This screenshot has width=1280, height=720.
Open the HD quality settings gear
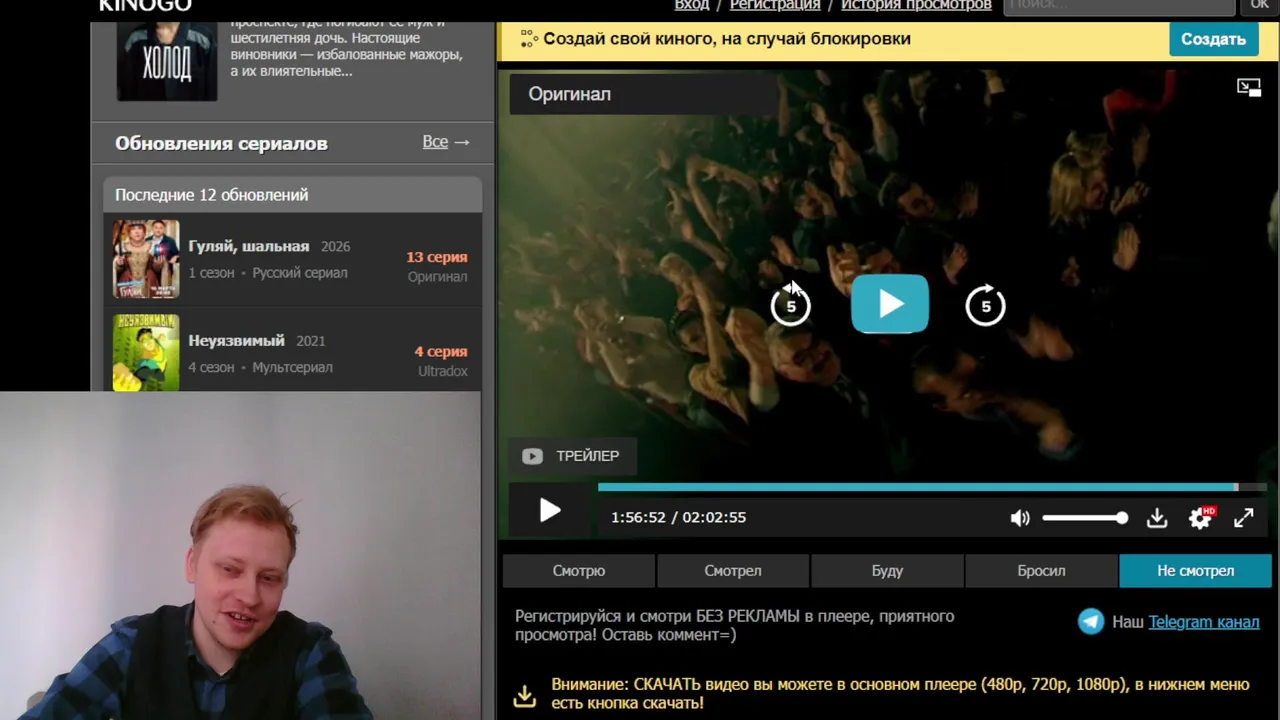pyautogui.click(x=1200, y=517)
